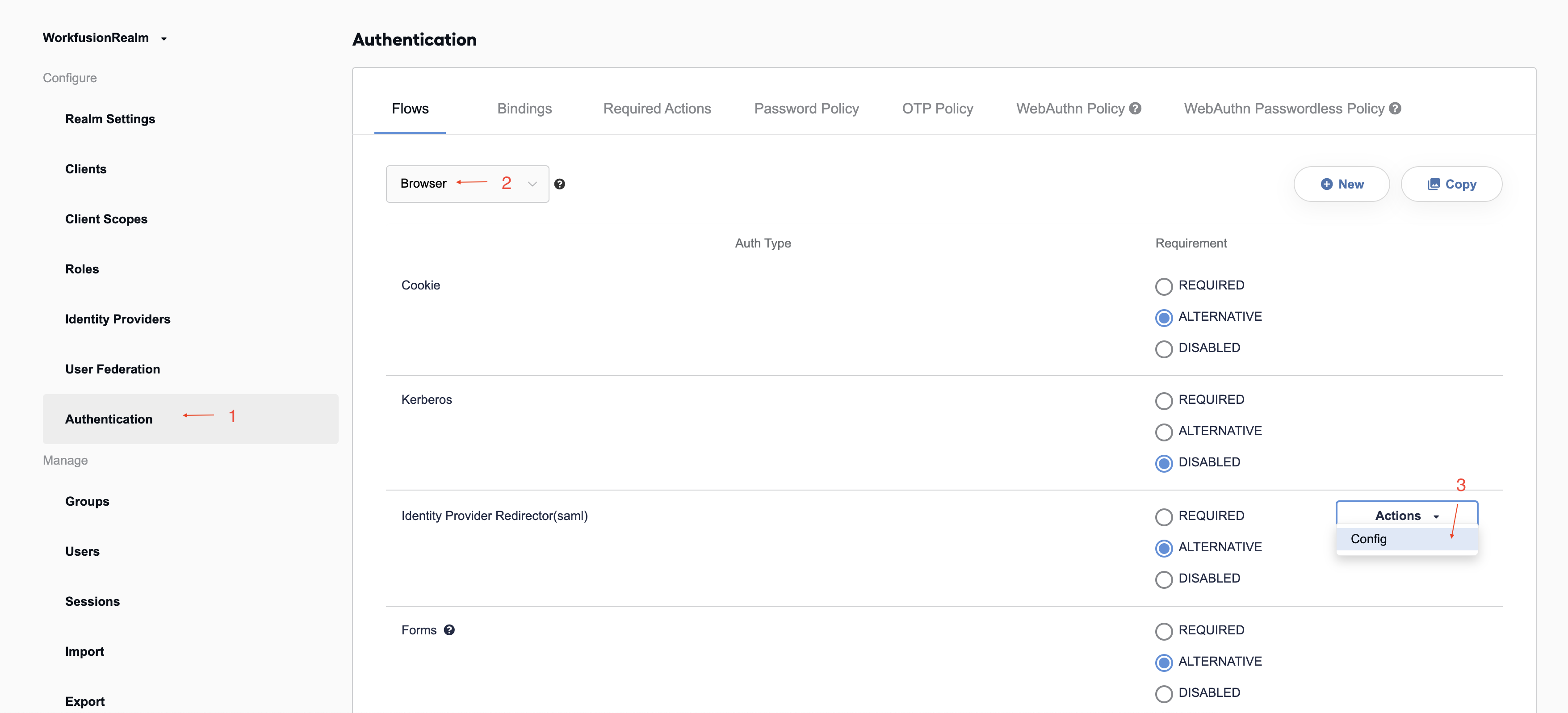
Task: Set Identity Provider Redirector to REQUIRED
Action: pos(1164,517)
